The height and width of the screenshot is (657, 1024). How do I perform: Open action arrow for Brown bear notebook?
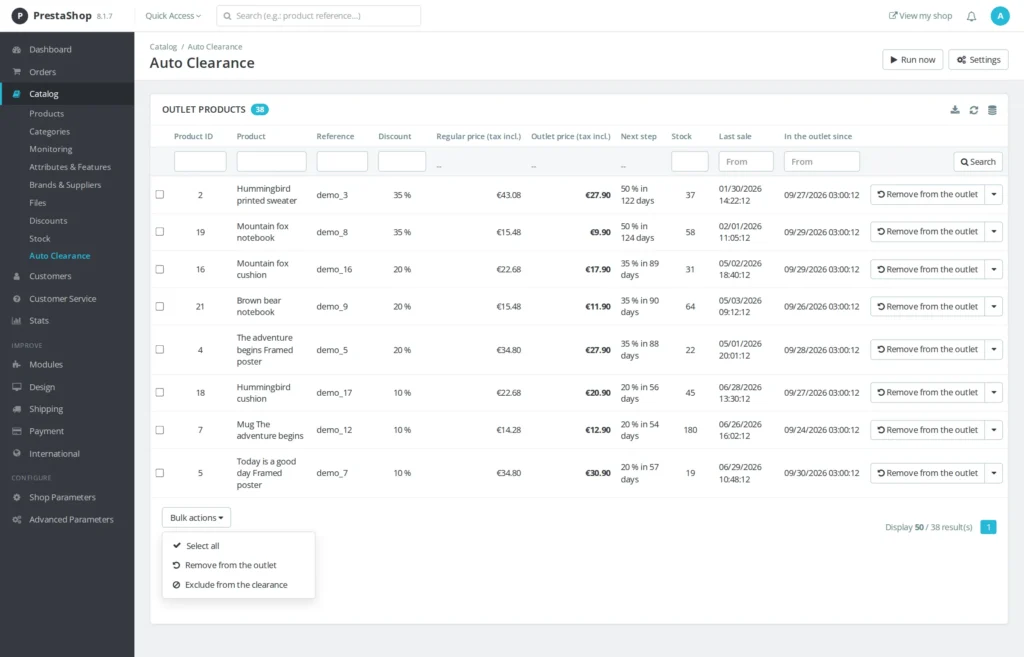click(x=993, y=306)
